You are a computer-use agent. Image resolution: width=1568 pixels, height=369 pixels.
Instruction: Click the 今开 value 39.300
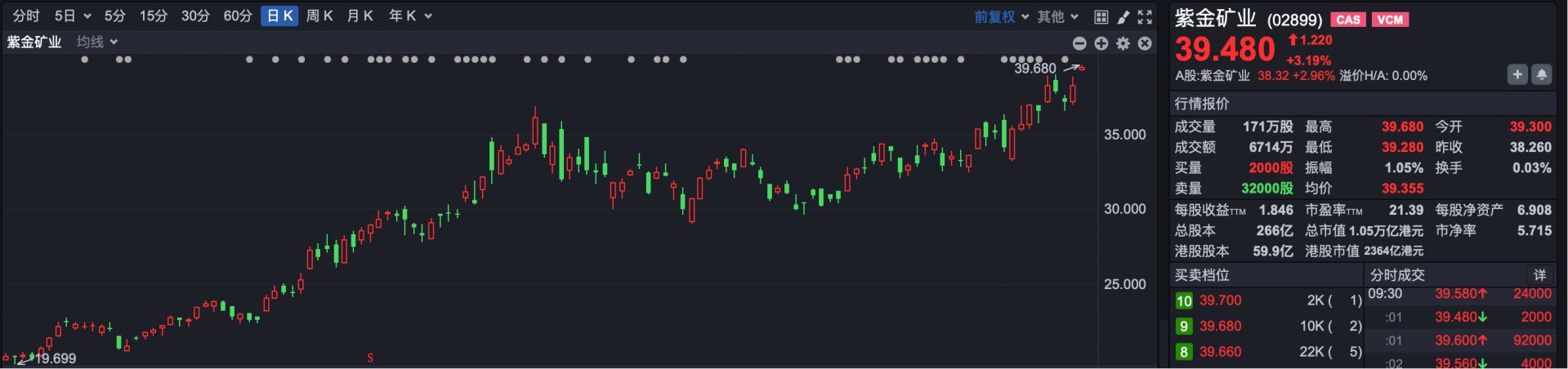1530,127
